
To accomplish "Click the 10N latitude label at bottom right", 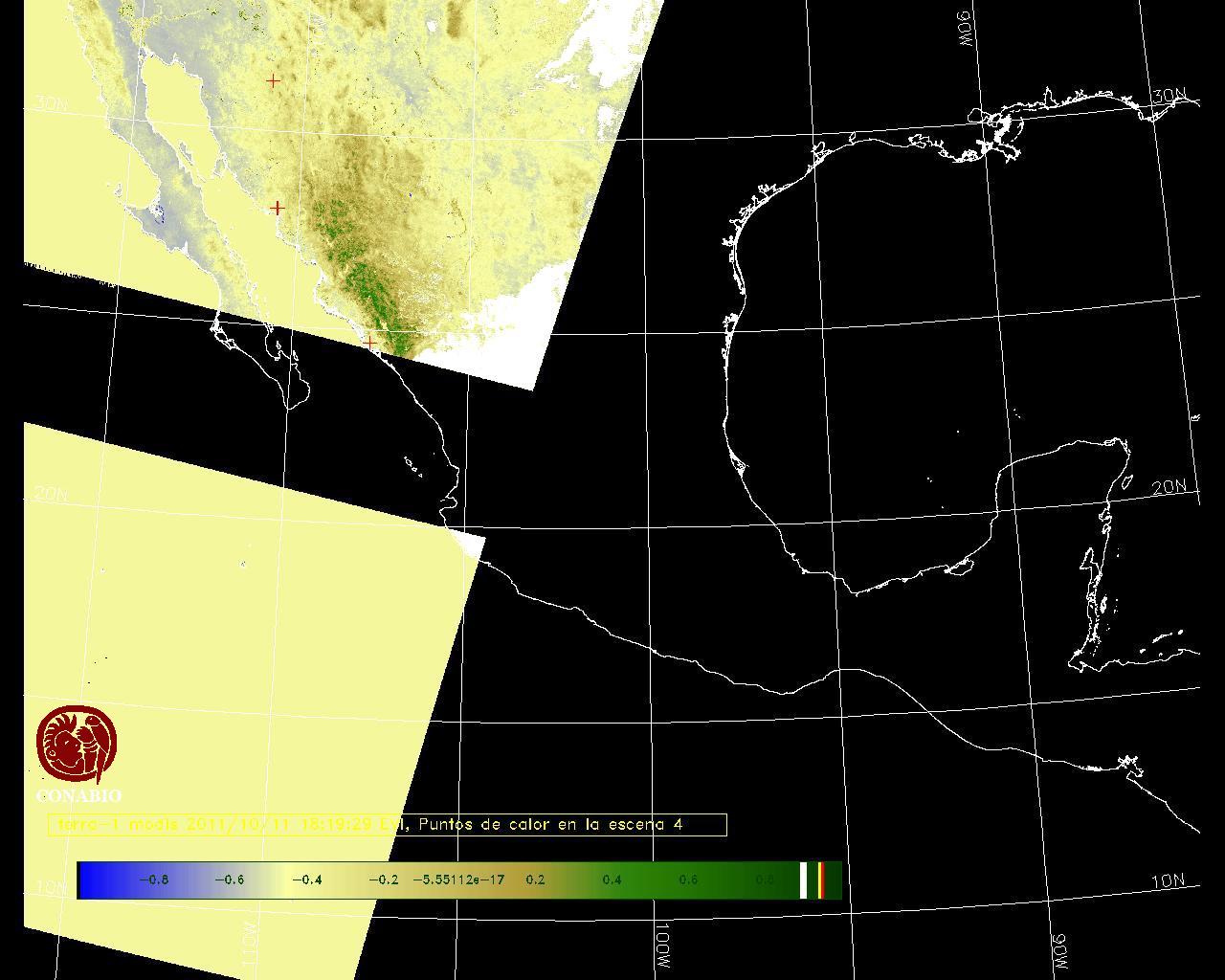I will click(x=1167, y=881).
